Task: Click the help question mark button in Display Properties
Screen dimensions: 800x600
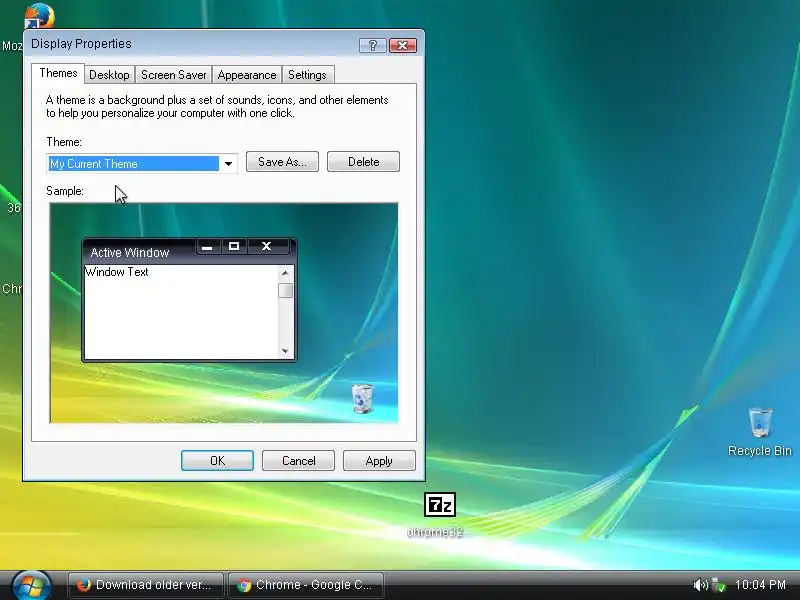Action: (372, 45)
